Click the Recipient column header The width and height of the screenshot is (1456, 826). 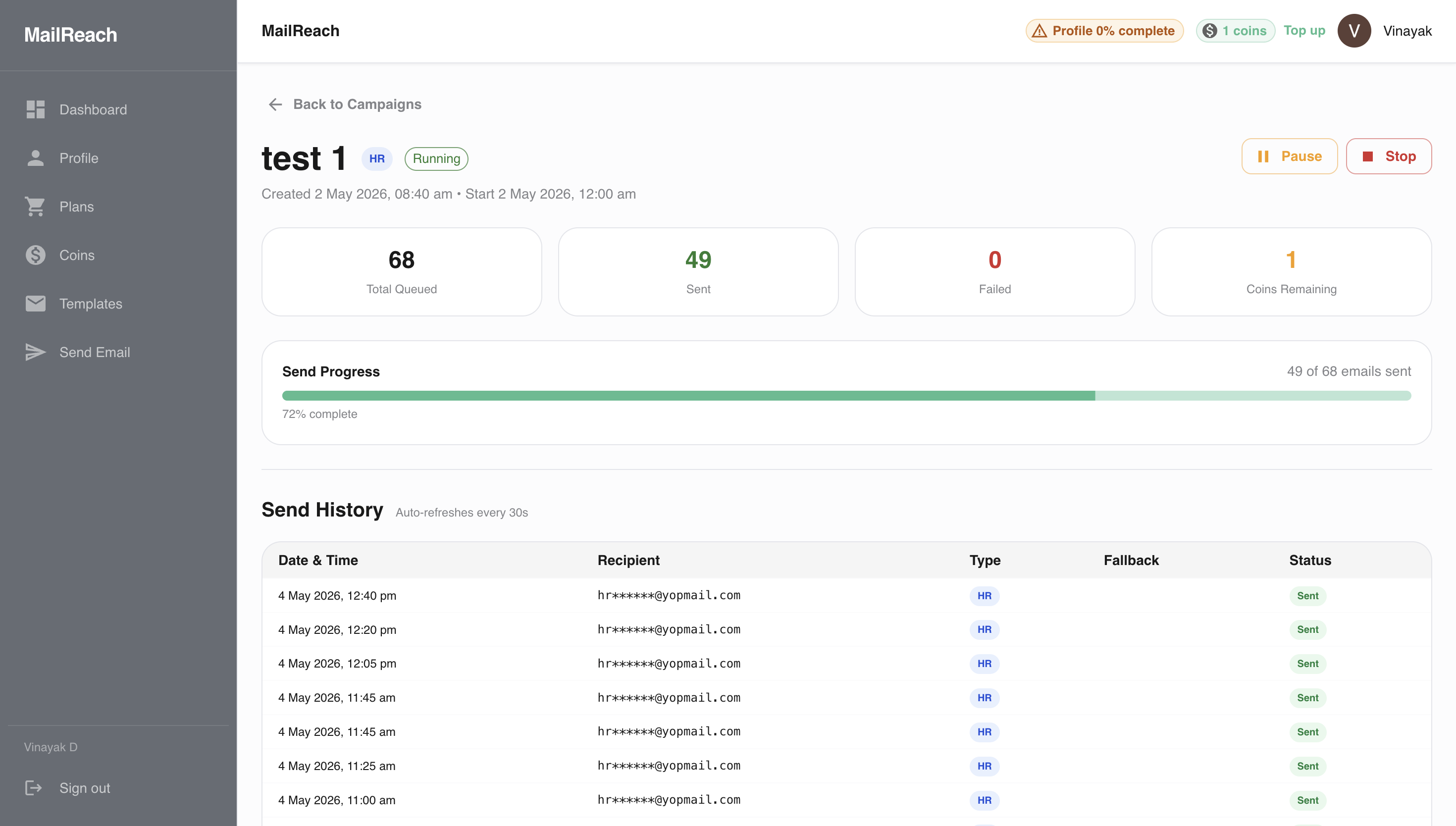pyautogui.click(x=628, y=560)
